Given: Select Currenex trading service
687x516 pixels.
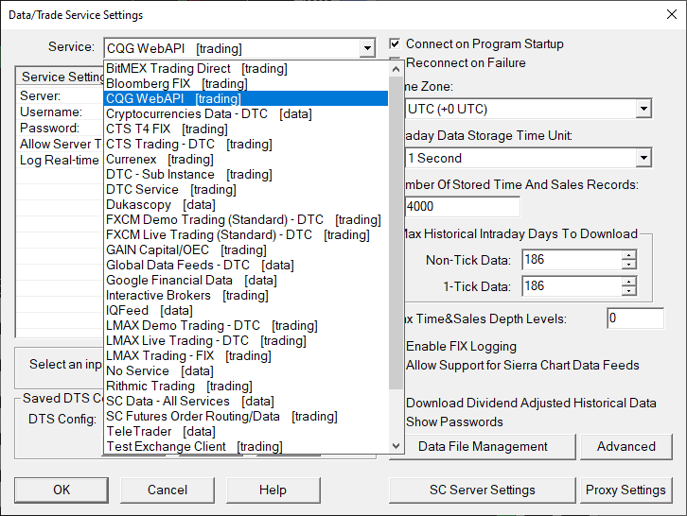Looking at the screenshot, I should pyautogui.click(x=246, y=159).
